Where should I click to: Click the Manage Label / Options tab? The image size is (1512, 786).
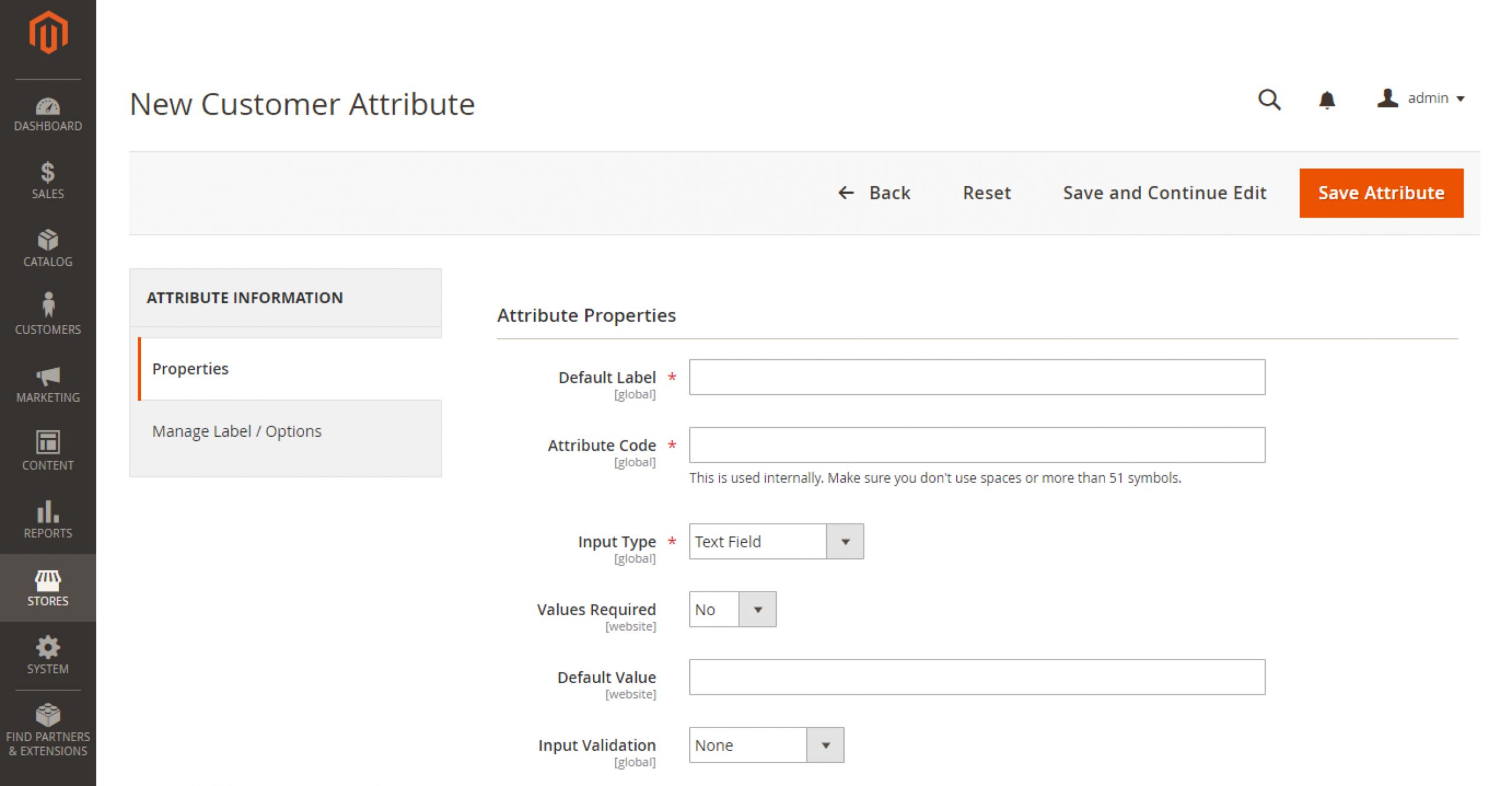pos(238,431)
